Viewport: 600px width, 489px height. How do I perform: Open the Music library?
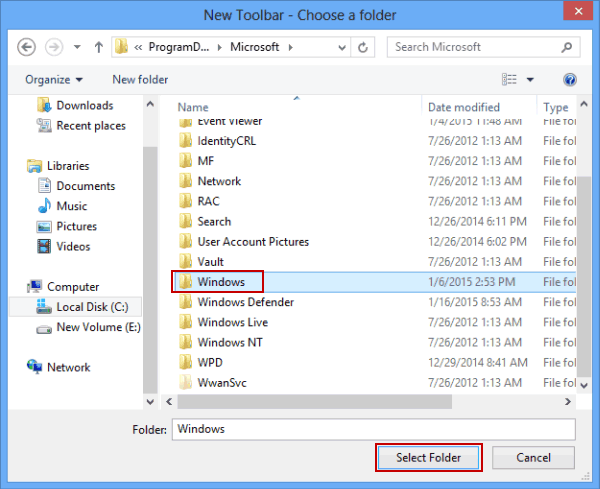point(62,206)
